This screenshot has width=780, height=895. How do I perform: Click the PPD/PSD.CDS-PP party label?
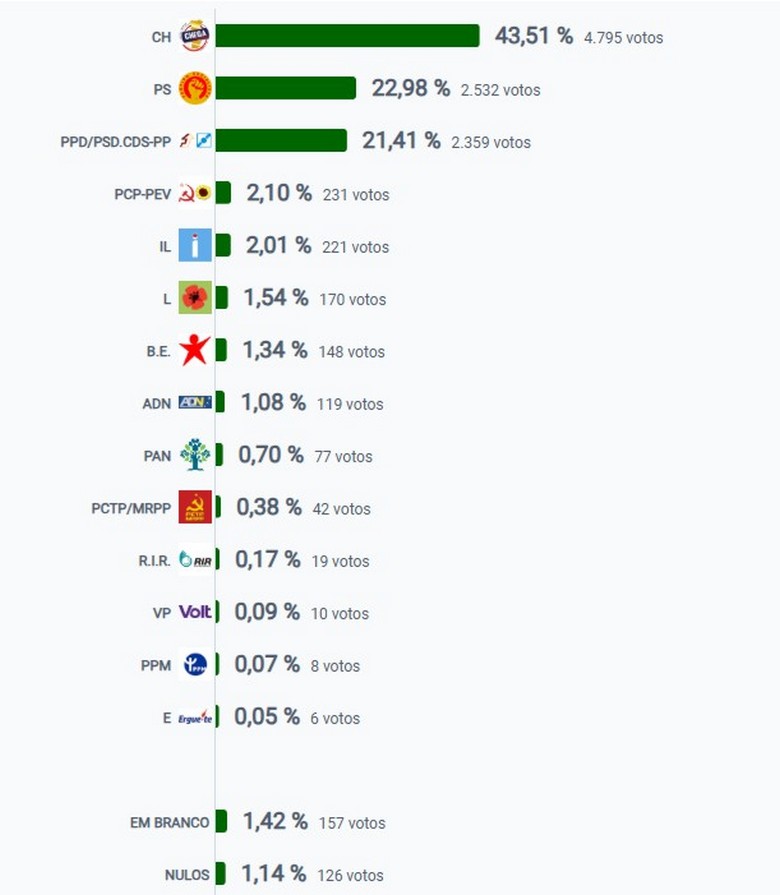click(115, 142)
